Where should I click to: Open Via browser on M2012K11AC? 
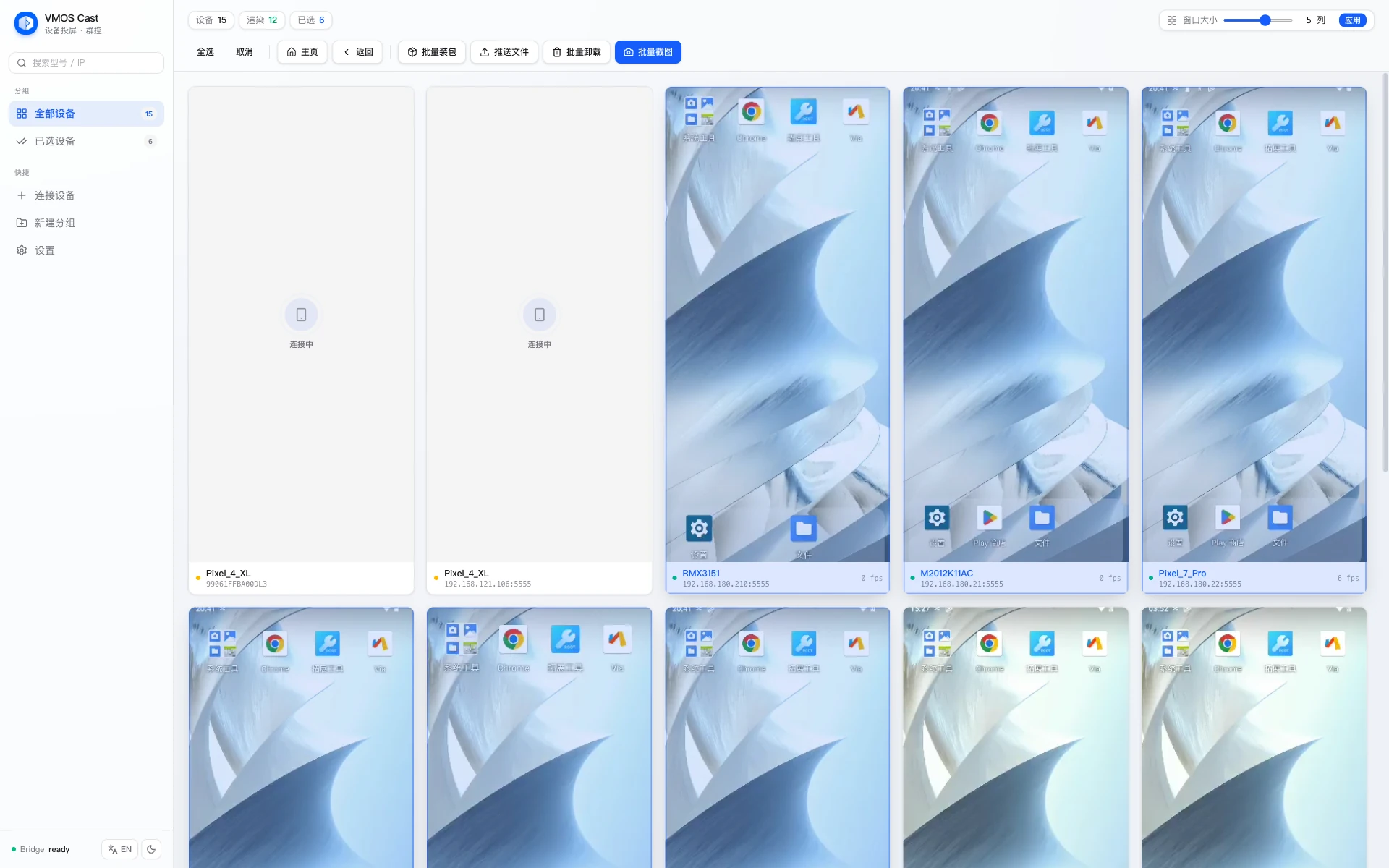pos(1095,123)
